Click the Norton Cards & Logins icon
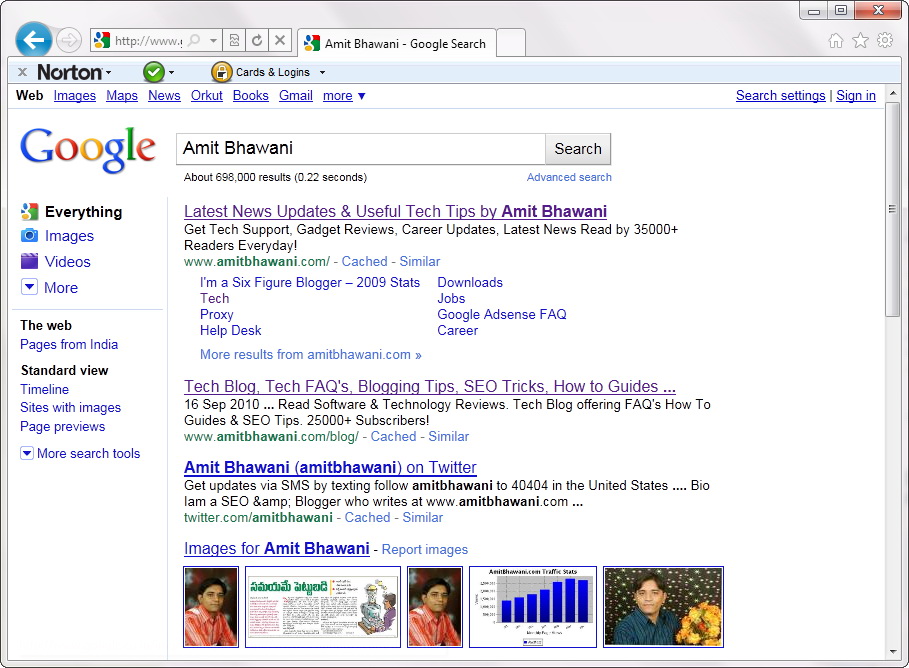This screenshot has width=909, height=668. [x=222, y=72]
